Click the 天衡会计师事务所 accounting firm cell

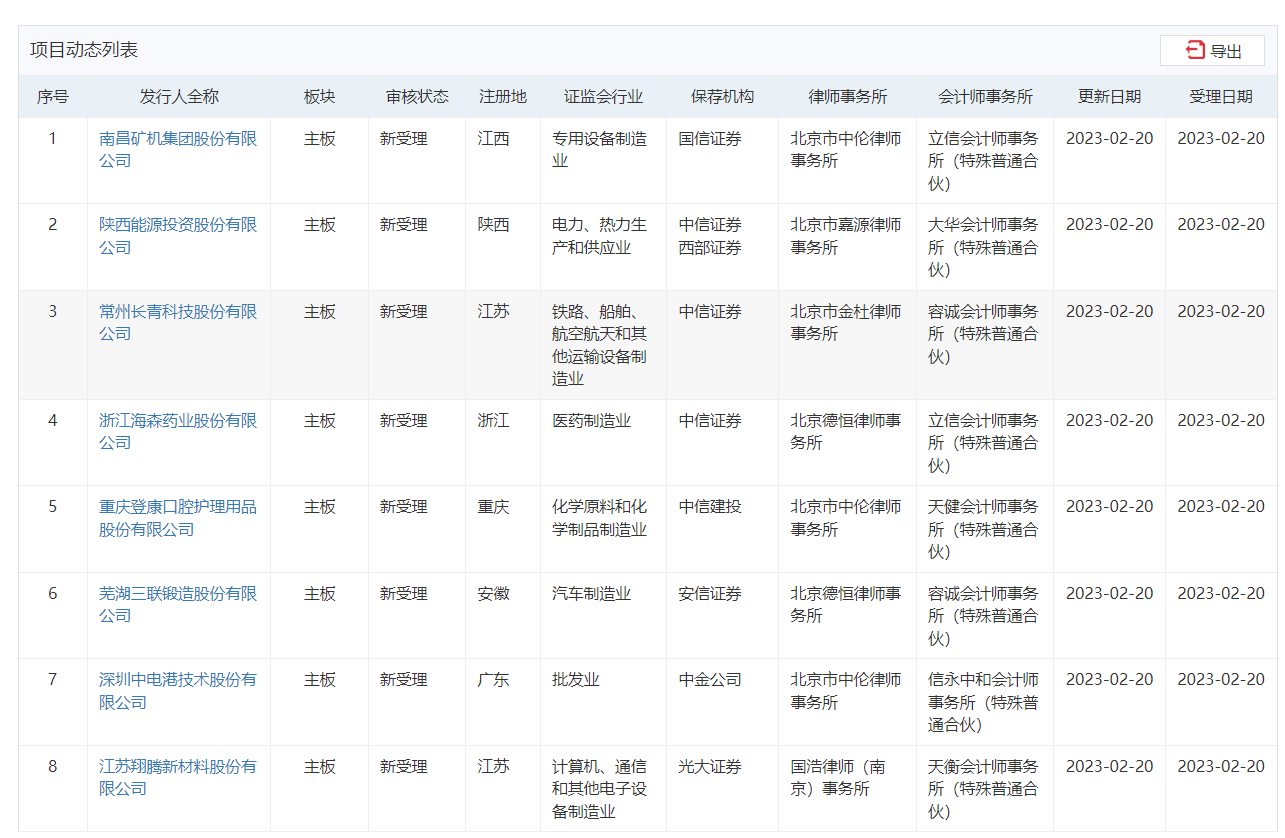(984, 789)
